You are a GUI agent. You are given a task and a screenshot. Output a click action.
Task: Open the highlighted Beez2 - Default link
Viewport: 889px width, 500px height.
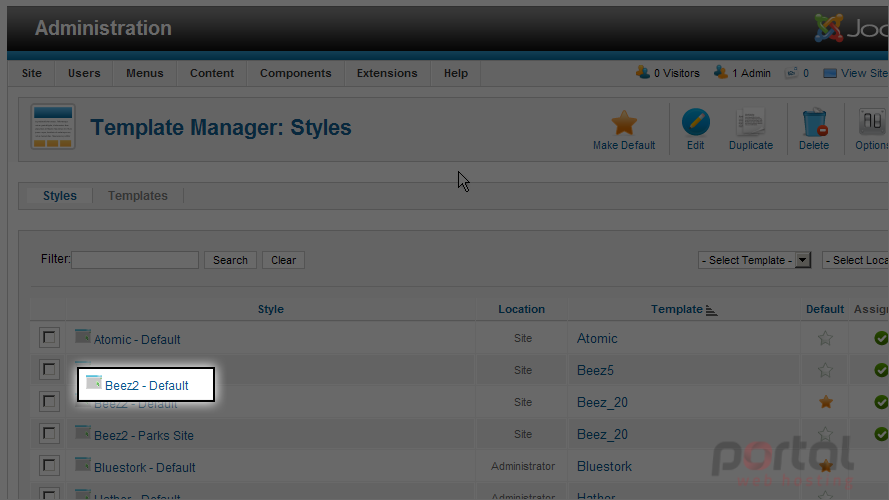(x=147, y=385)
